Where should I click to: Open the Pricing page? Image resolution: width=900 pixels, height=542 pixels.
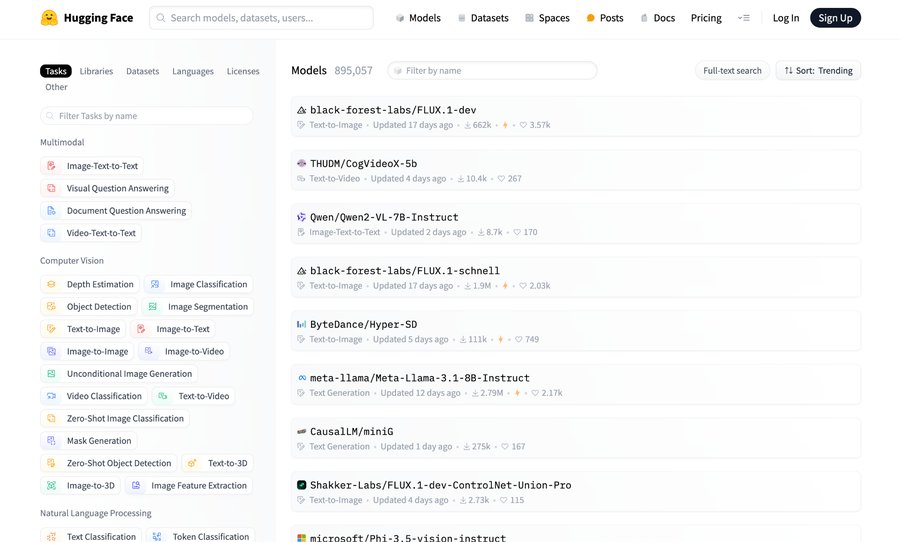(x=706, y=18)
